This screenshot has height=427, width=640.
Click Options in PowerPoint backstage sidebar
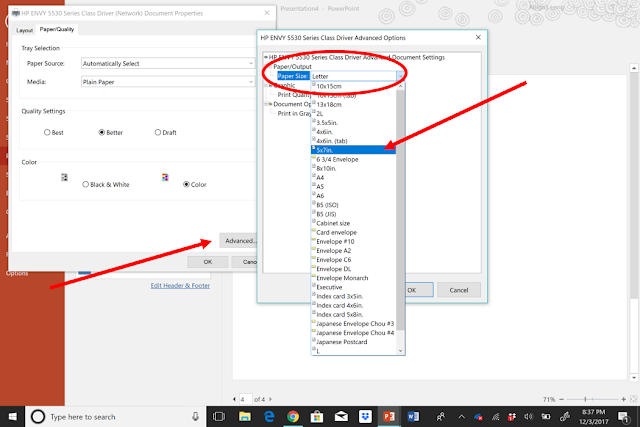pyautogui.click(x=17, y=273)
